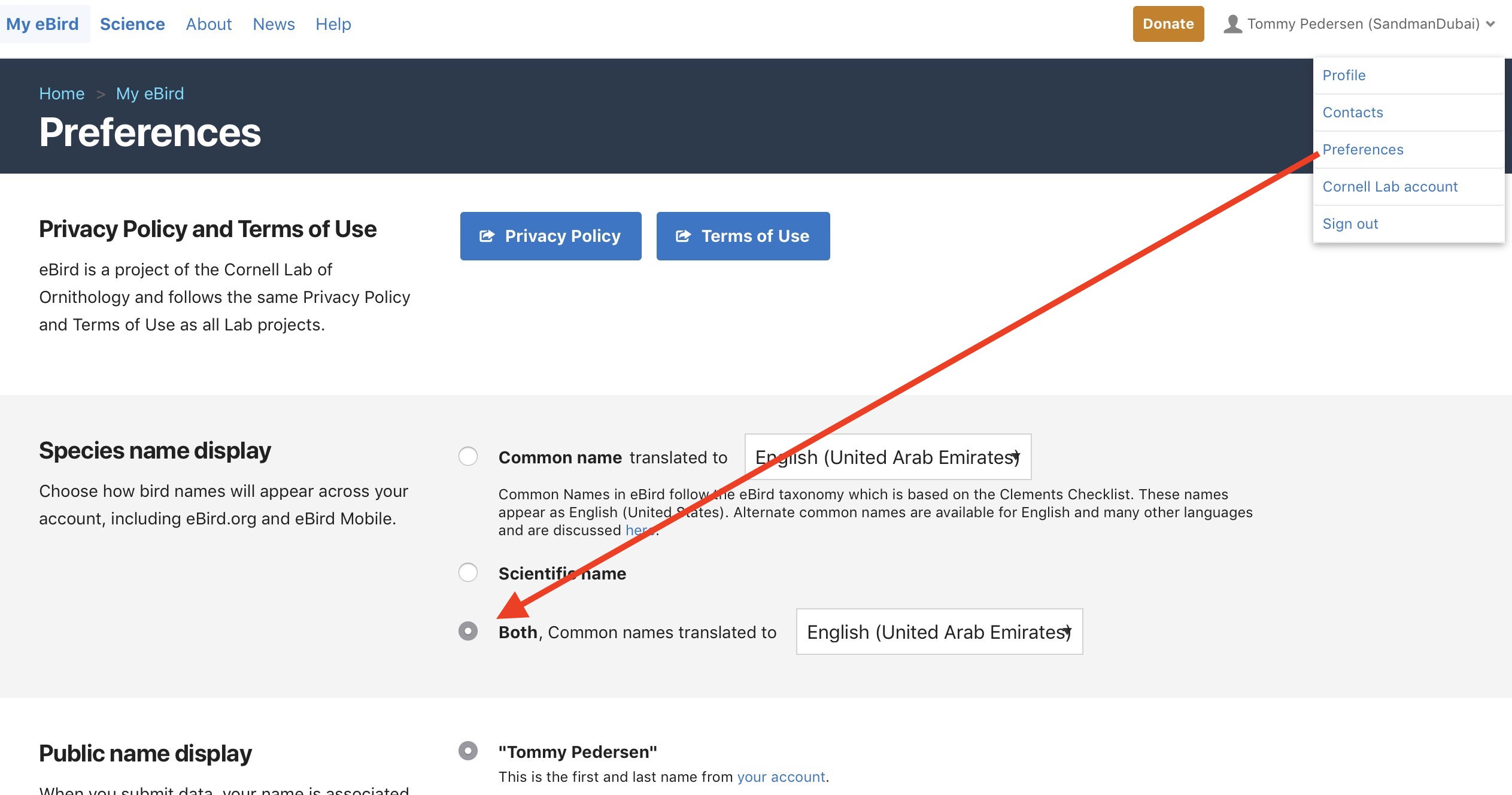
Task: Click the Preferences page title
Action: coord(150,132)
